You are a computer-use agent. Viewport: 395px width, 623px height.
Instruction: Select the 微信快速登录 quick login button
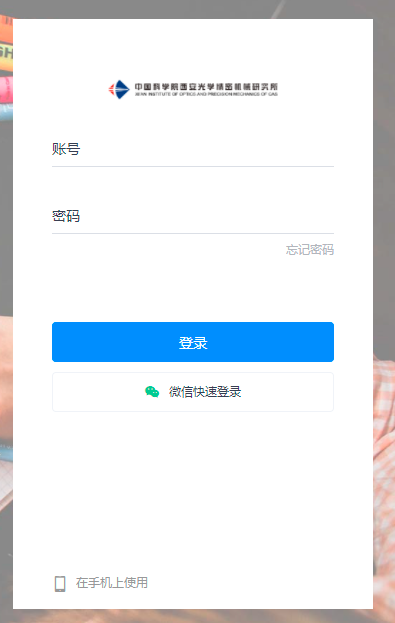pyautogui.click(x=193, y=392)
